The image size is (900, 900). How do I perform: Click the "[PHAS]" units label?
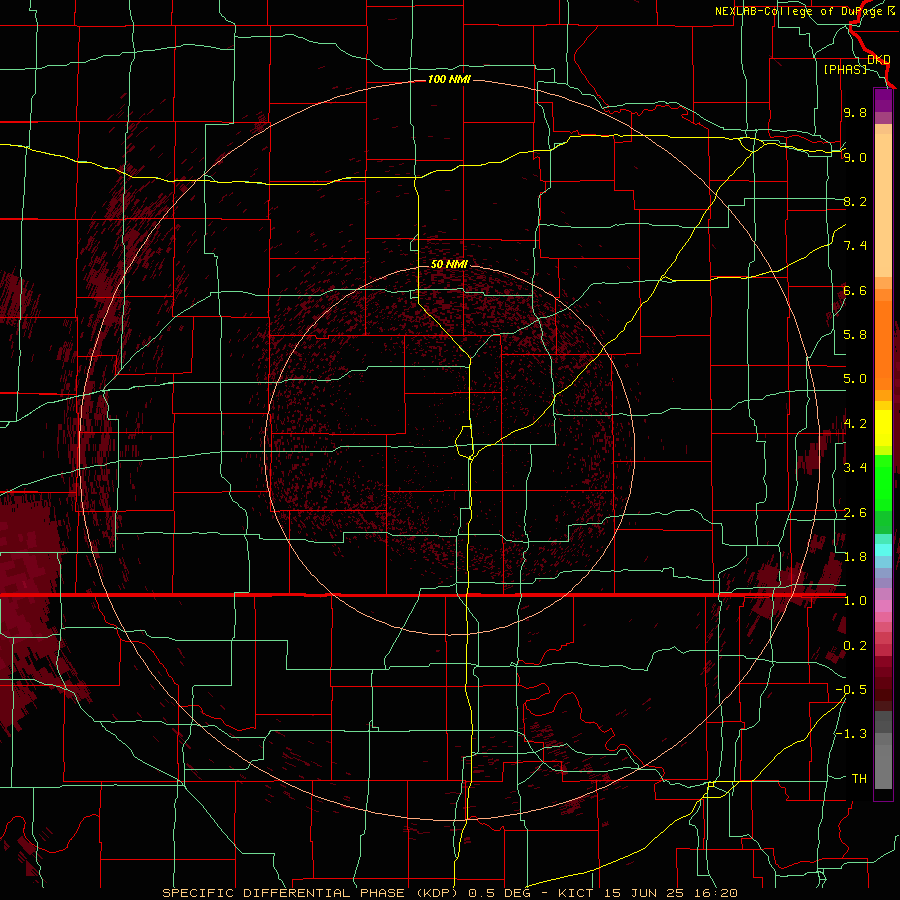tap(845, 69)
